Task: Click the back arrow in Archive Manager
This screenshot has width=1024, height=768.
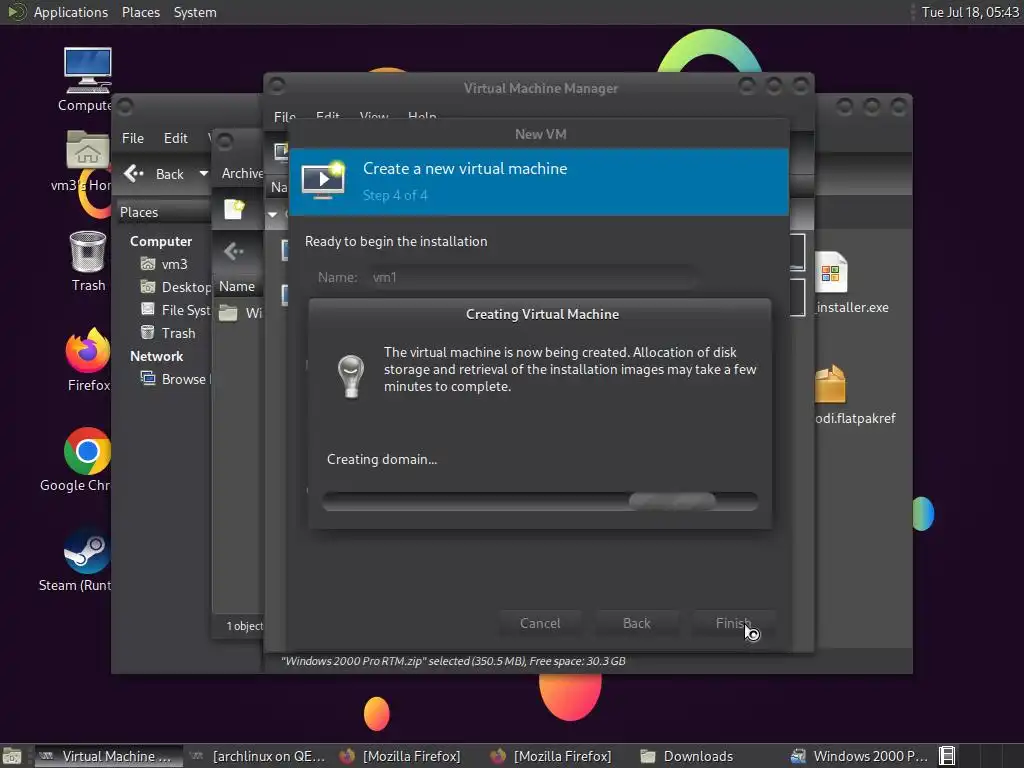Action: point(233,251)
